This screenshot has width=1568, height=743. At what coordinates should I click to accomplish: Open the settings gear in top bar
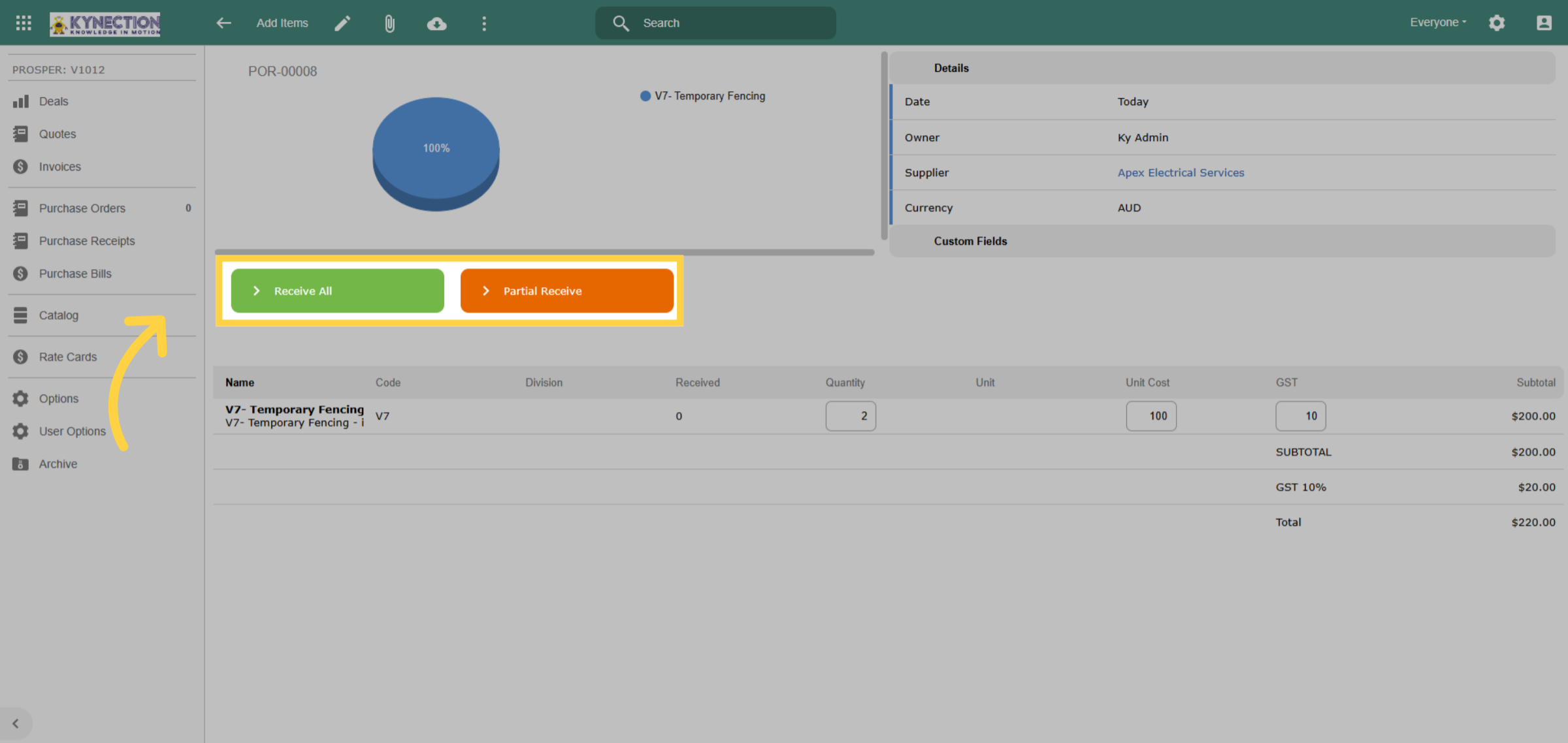(x=1497, y=23)
